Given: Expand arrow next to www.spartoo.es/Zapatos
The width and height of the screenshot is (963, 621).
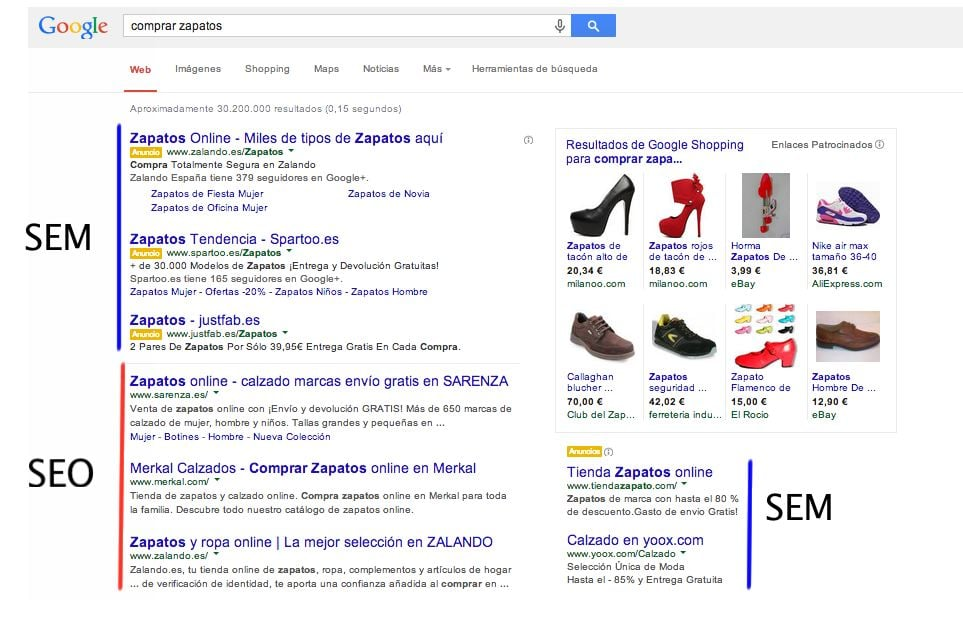Looking at the screenshot, I should (x=289, y=251).
